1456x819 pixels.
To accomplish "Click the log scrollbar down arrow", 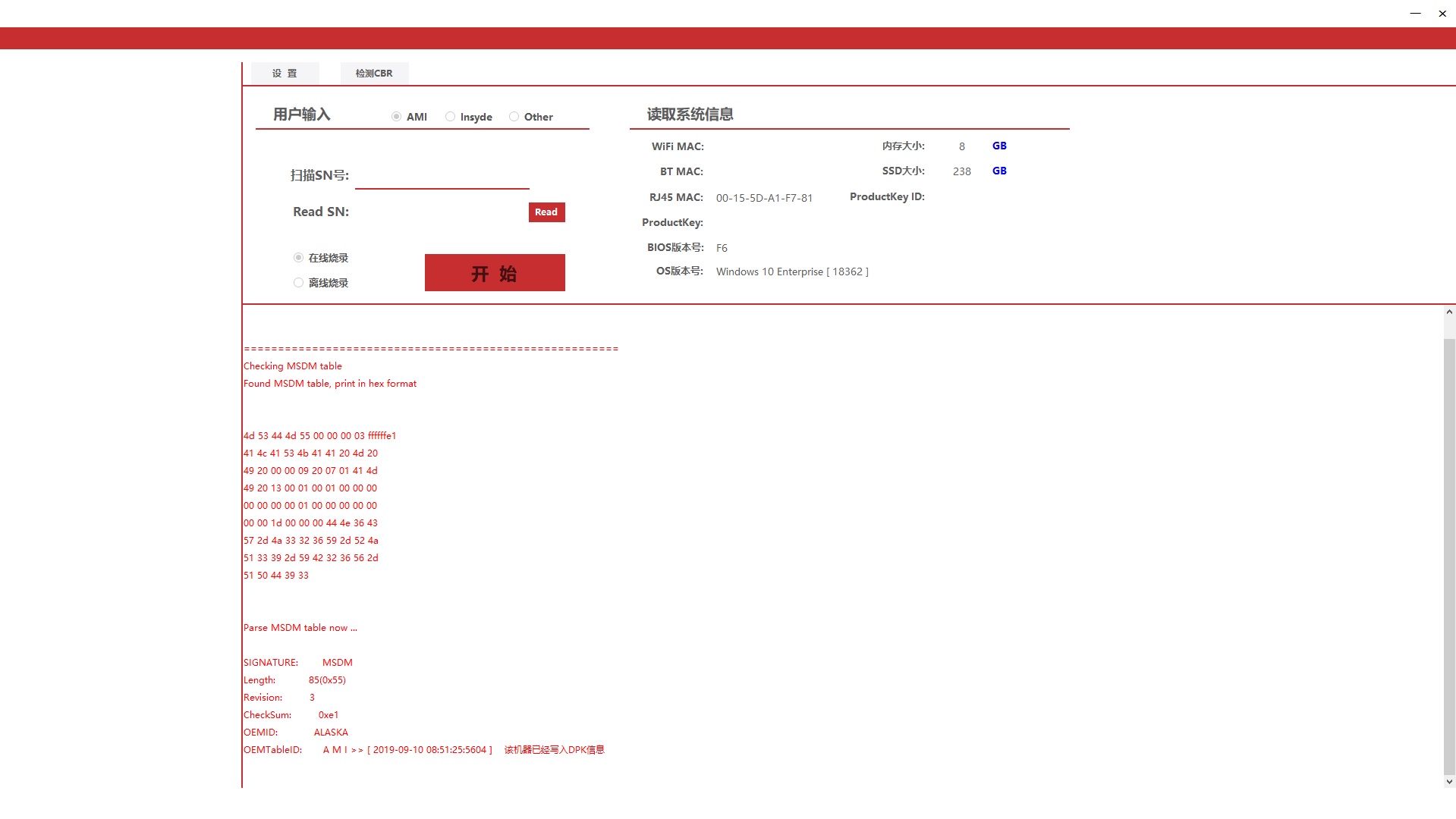I will pos(1449,782).
